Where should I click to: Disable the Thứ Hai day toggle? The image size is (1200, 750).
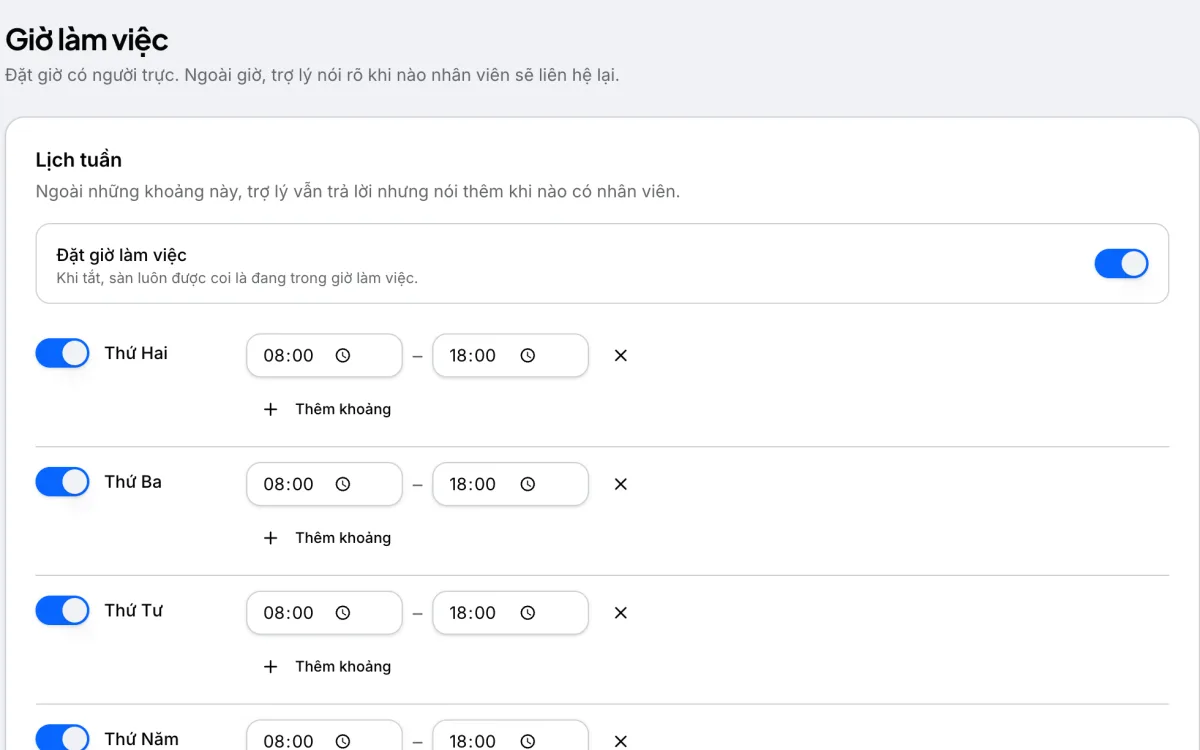point(62,353)
